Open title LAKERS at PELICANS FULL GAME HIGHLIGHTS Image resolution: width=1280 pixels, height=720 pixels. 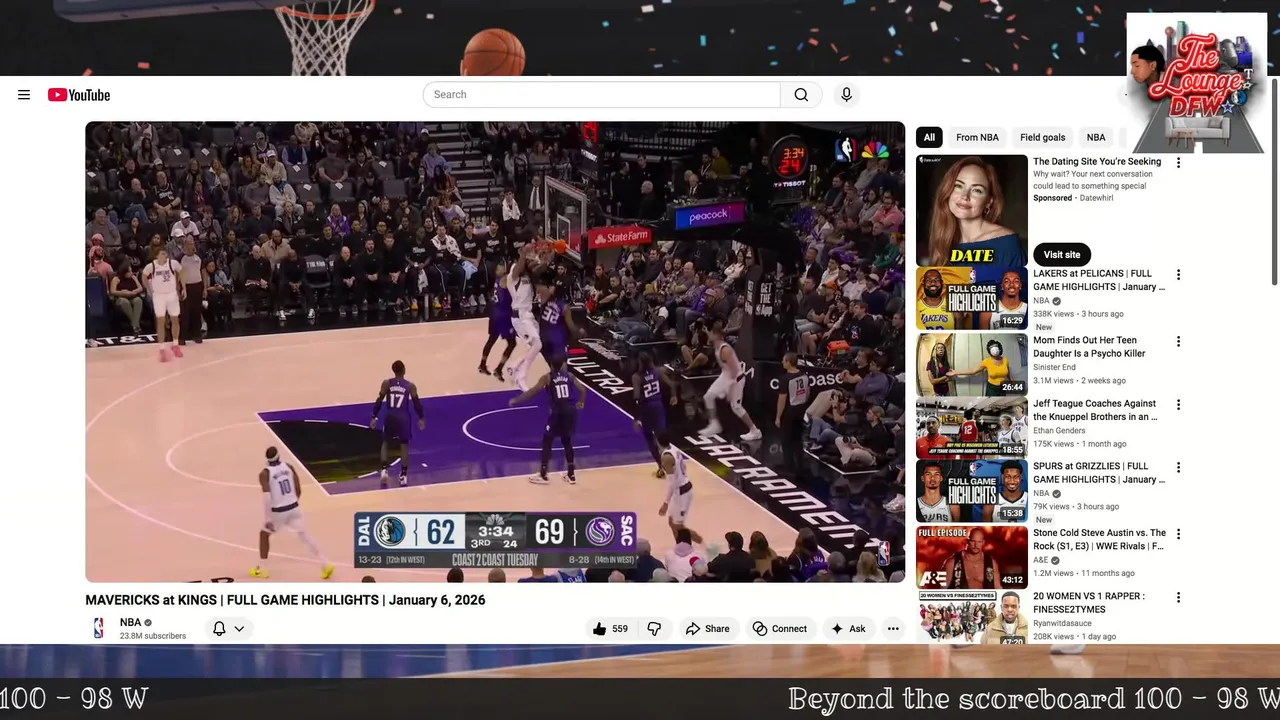pos(1099,280)
